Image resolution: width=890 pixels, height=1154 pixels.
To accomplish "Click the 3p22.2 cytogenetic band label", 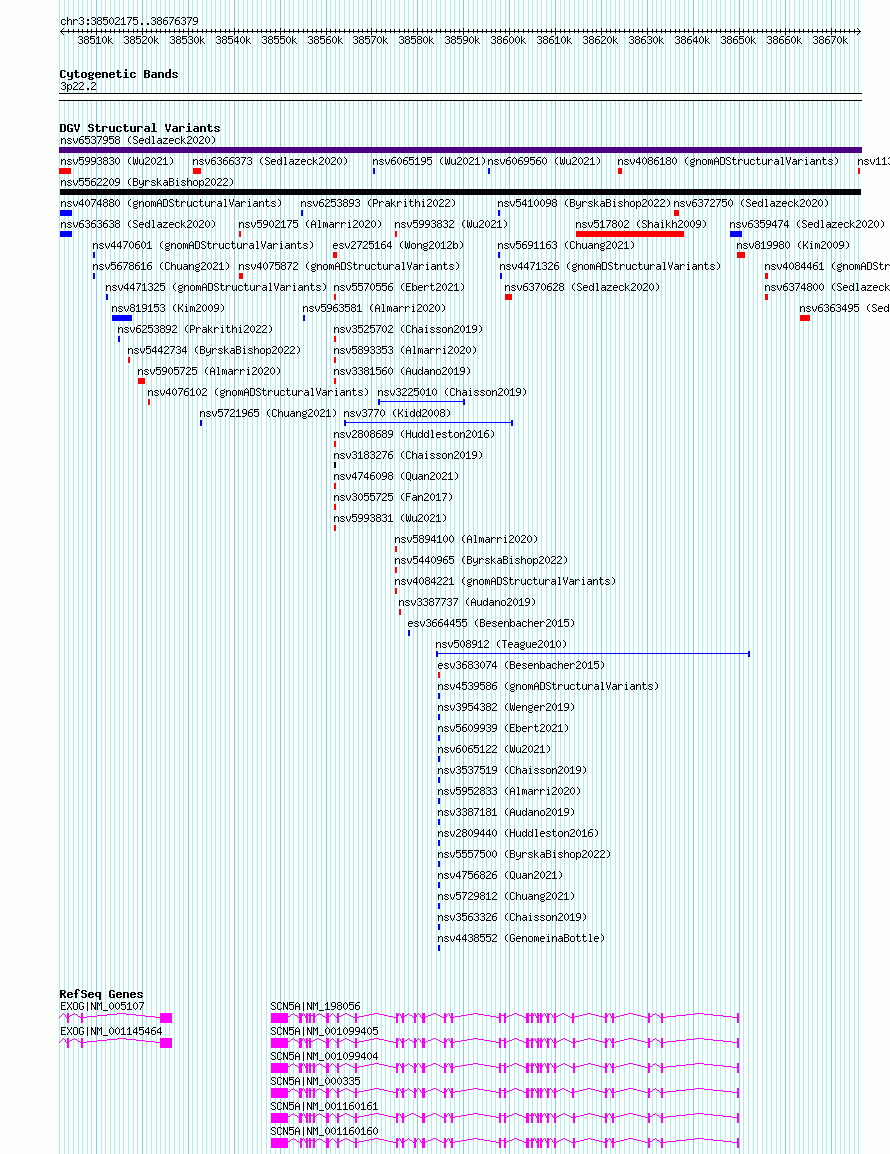I will point(78,86).
